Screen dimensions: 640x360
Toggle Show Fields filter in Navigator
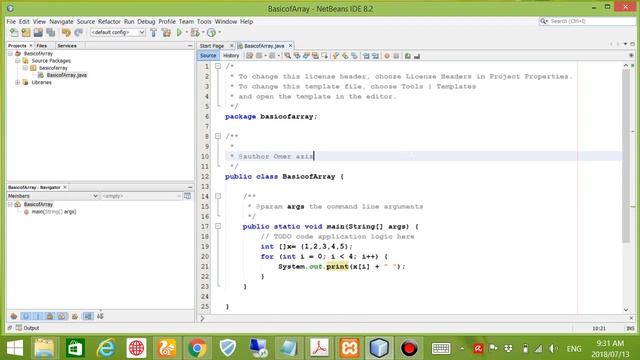coord(26,316)
